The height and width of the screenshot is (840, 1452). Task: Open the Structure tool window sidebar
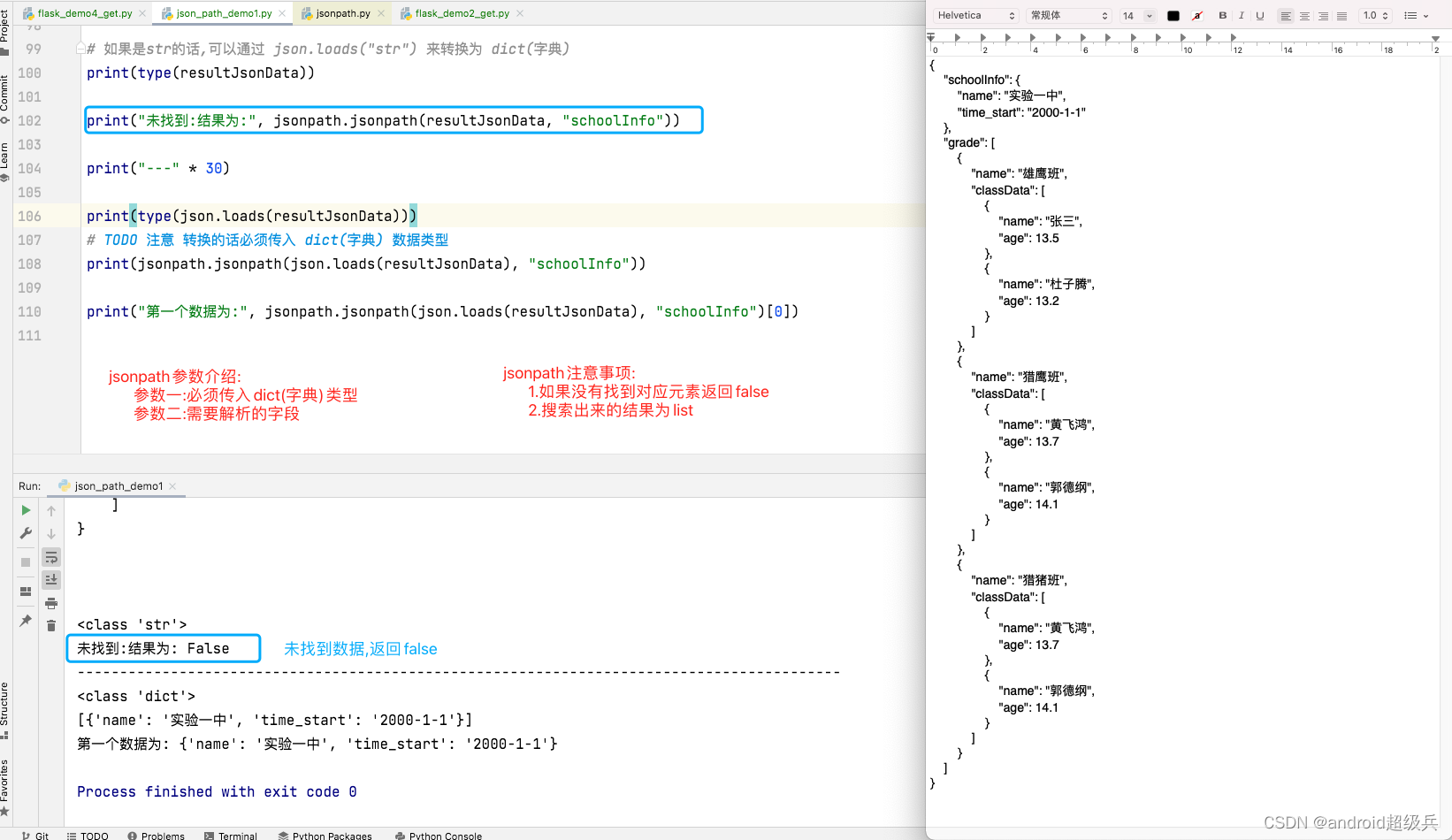coord(5,710)
